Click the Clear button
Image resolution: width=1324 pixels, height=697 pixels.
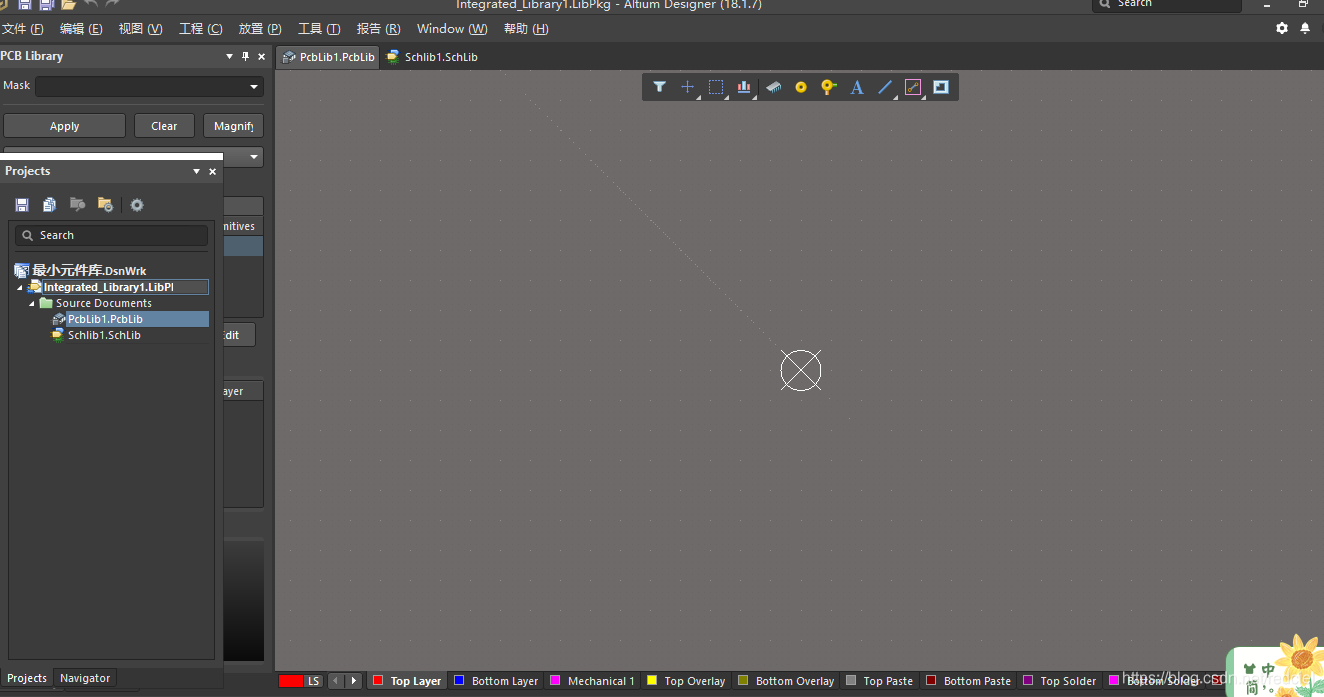click(164, 126)
